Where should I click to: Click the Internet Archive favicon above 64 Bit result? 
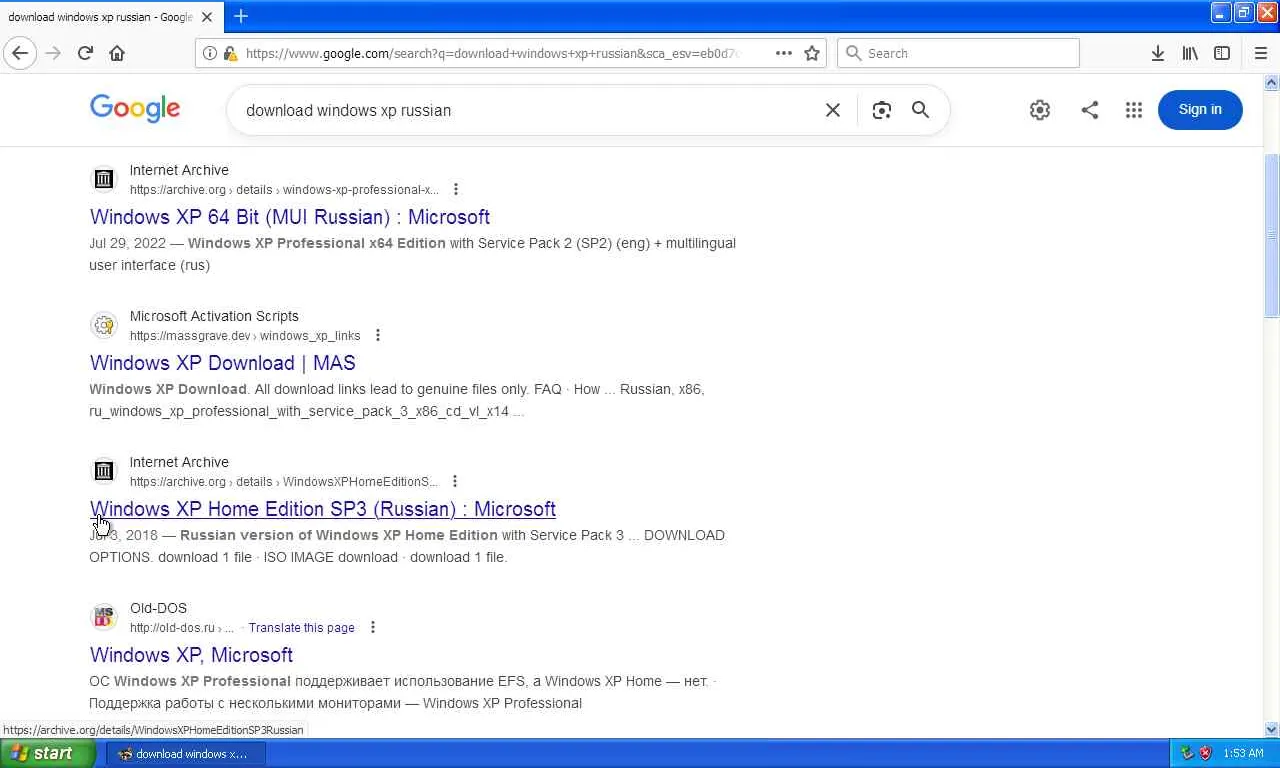(104, 179)
